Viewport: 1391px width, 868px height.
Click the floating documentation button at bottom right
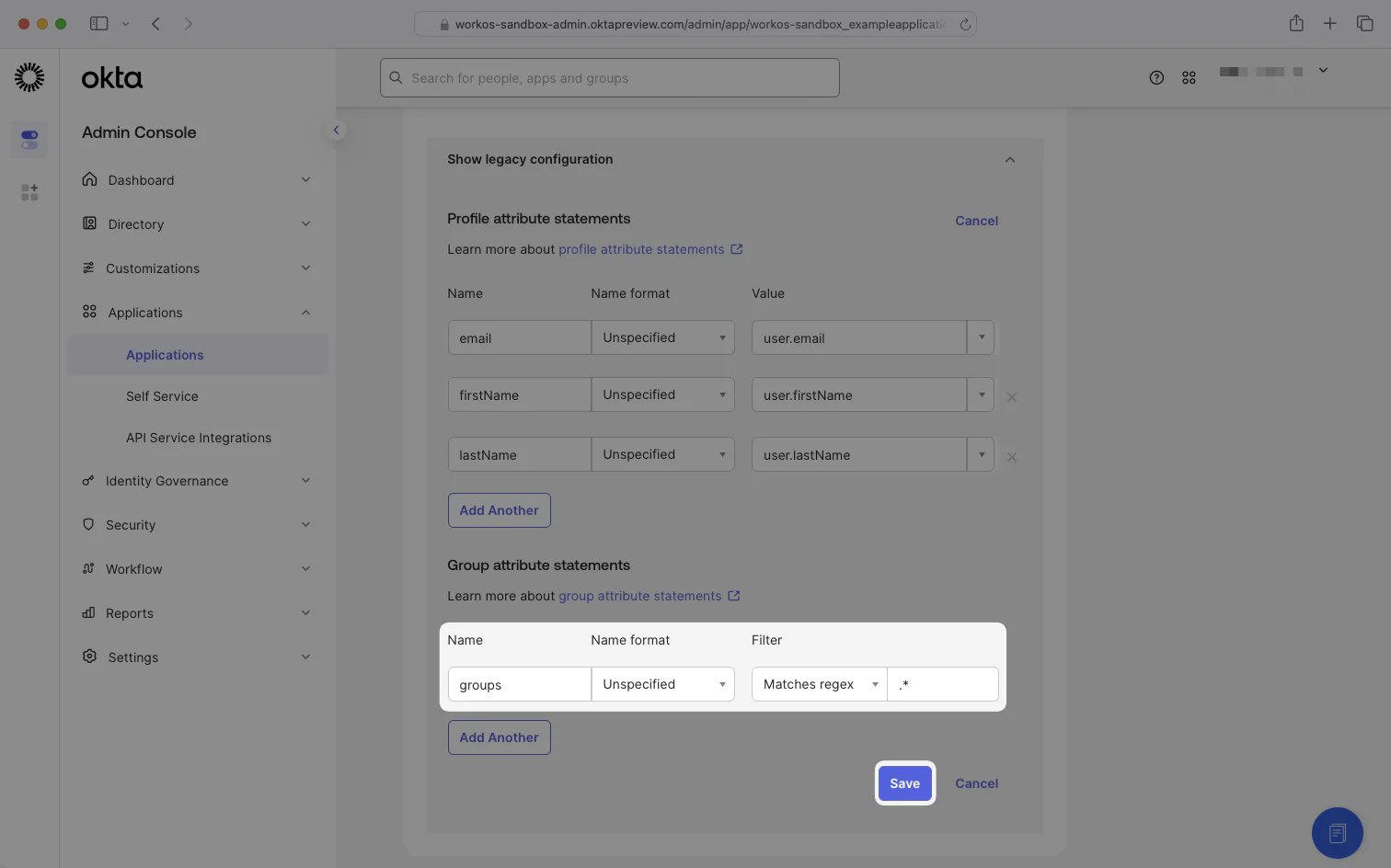click(1337, 833)
